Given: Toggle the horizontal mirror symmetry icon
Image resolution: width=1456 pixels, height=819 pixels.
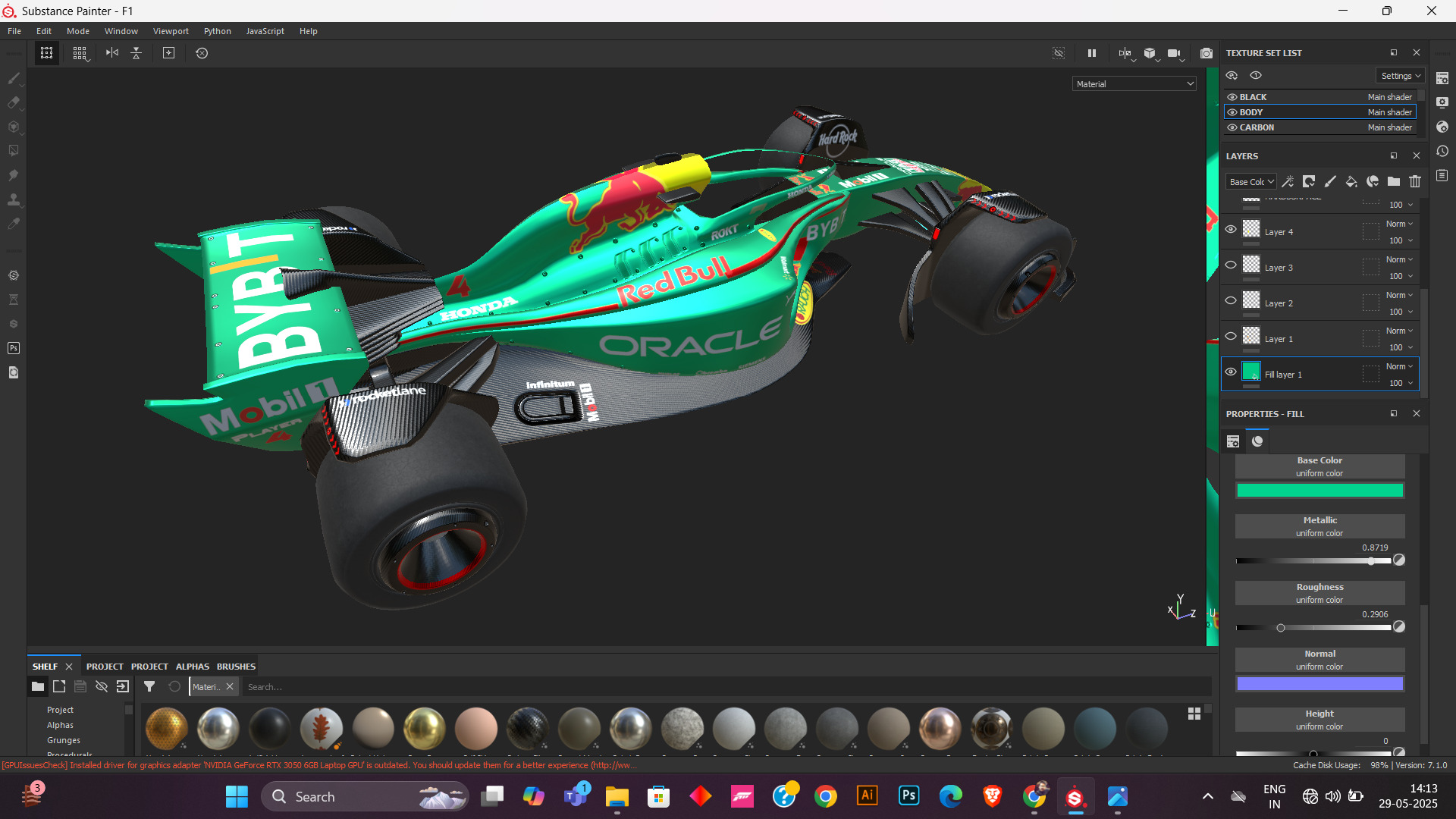Looking at the screenshot, I should coord(112,53).
